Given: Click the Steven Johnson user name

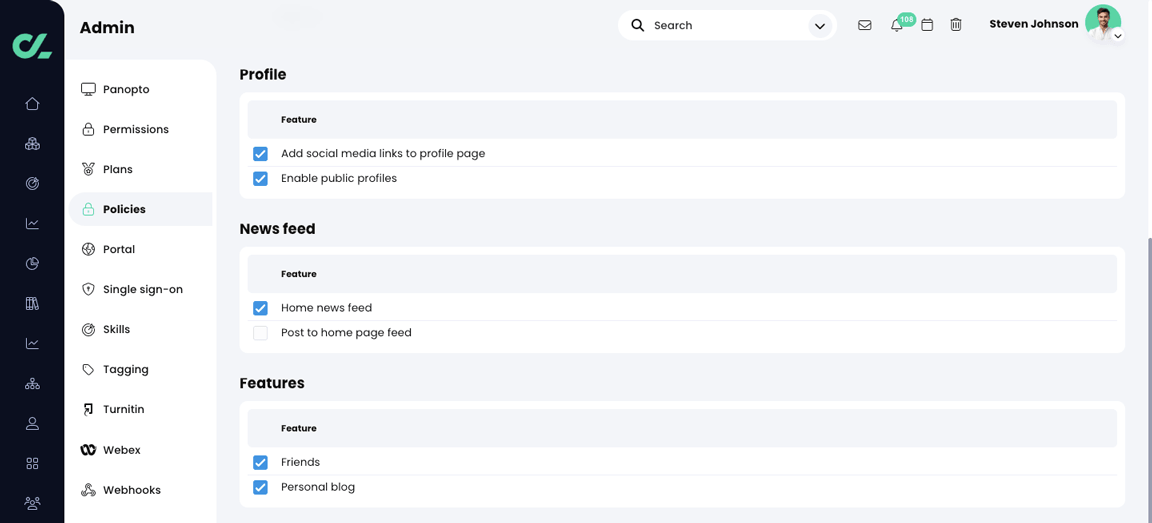Looking at the screenshot, I should (x=1034, y=24).
